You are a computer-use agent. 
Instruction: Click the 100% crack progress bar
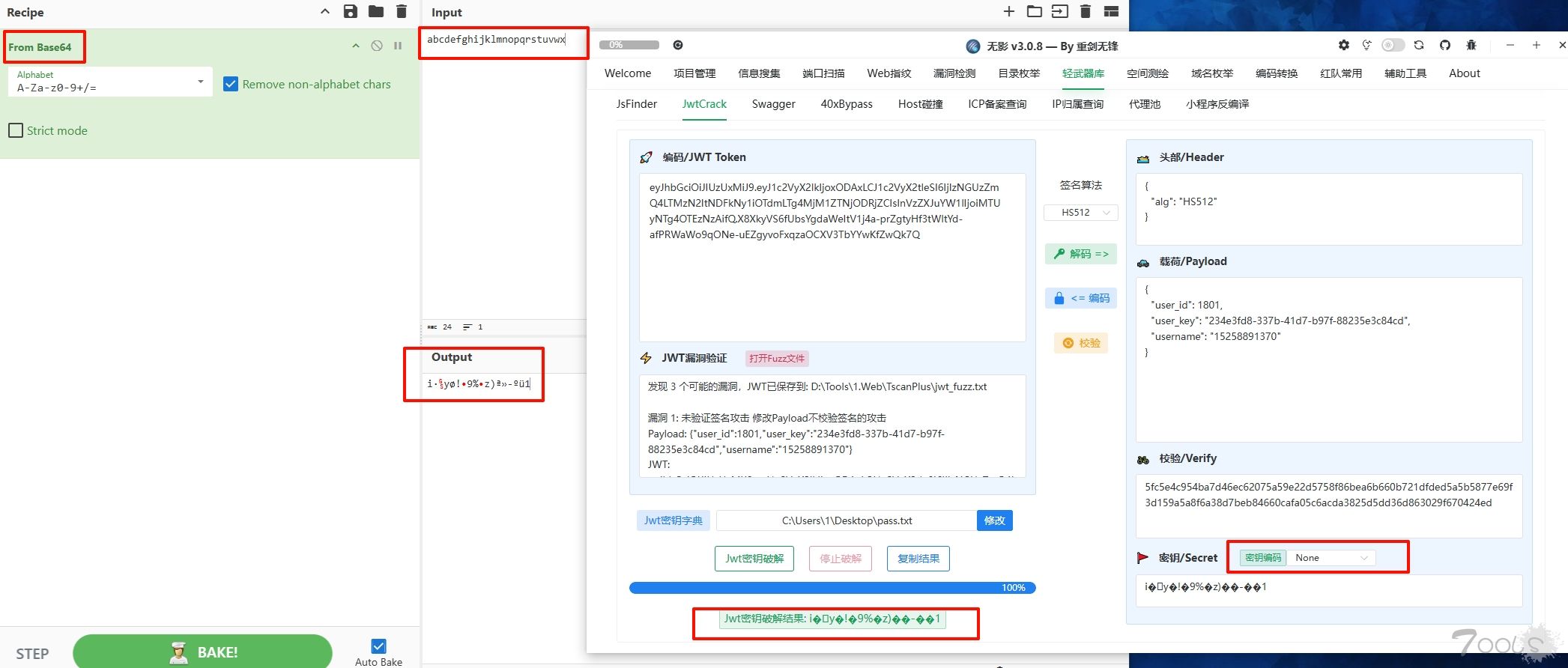pos(832,588)
